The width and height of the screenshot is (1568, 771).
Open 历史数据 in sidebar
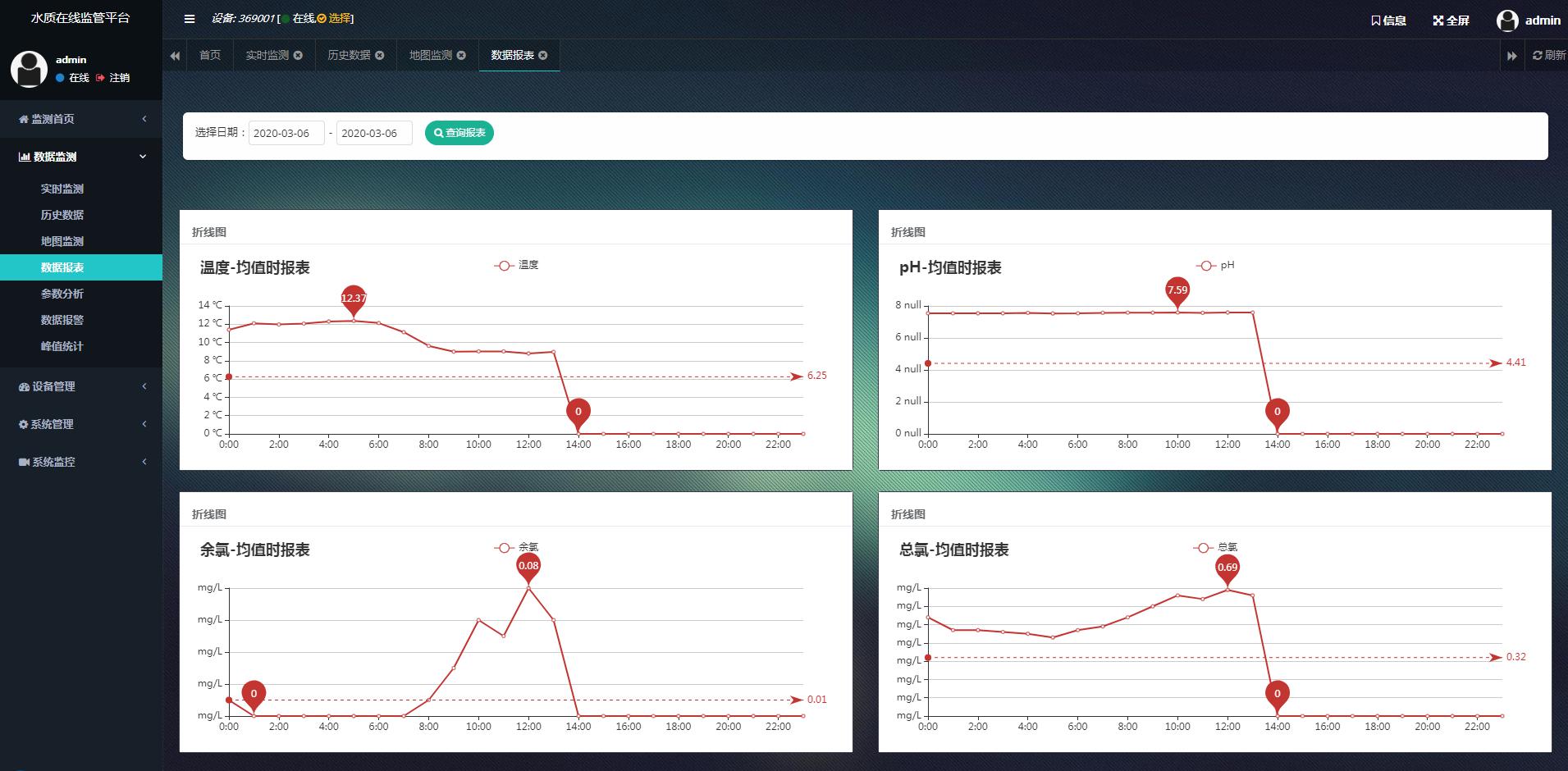[x=81, y=215]
